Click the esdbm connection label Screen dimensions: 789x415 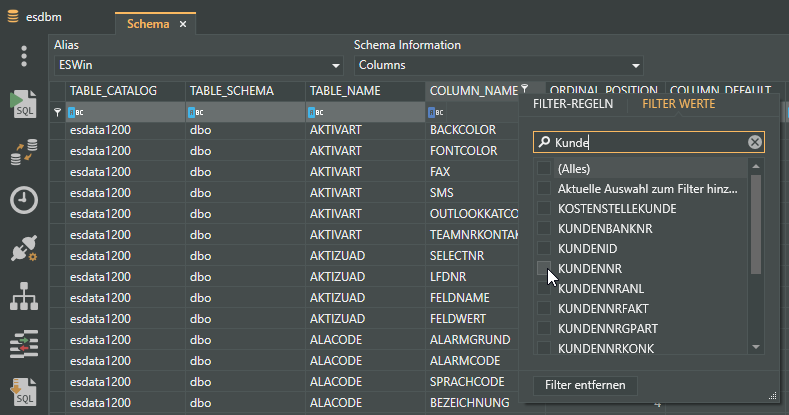pos(44,17)
